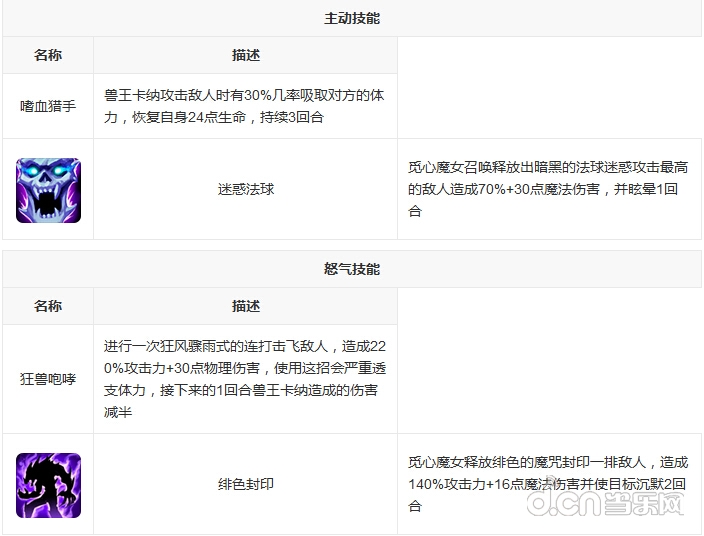Click 描述 column header under 怒气技能

point(246,306)
